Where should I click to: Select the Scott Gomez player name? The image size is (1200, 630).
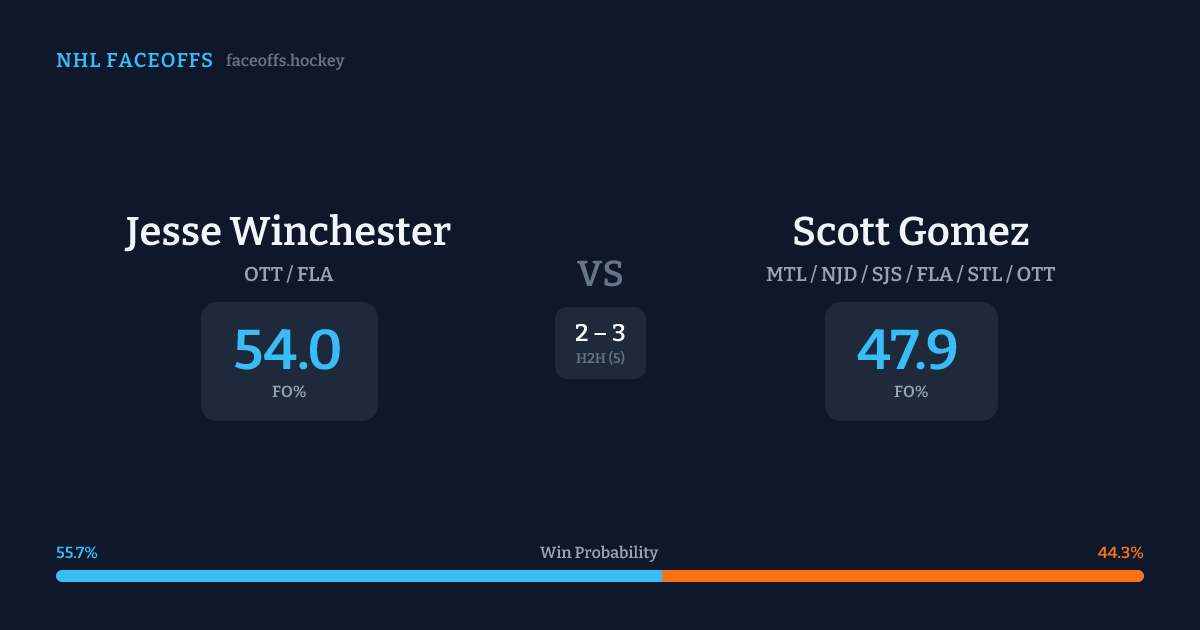910,232
